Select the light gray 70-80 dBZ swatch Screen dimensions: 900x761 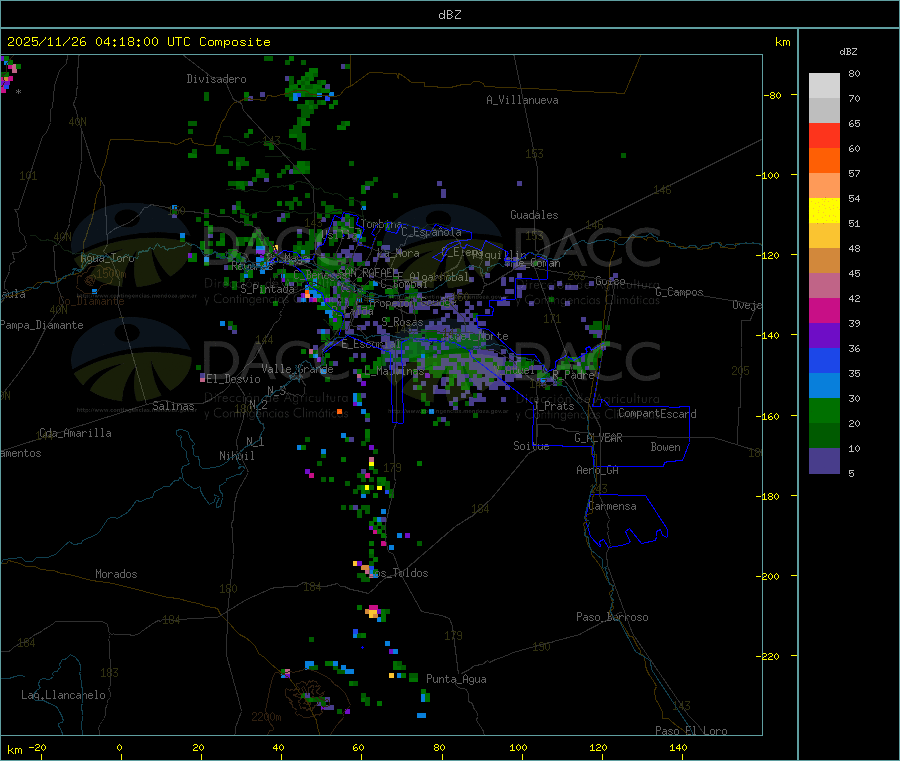pos(824,86)
